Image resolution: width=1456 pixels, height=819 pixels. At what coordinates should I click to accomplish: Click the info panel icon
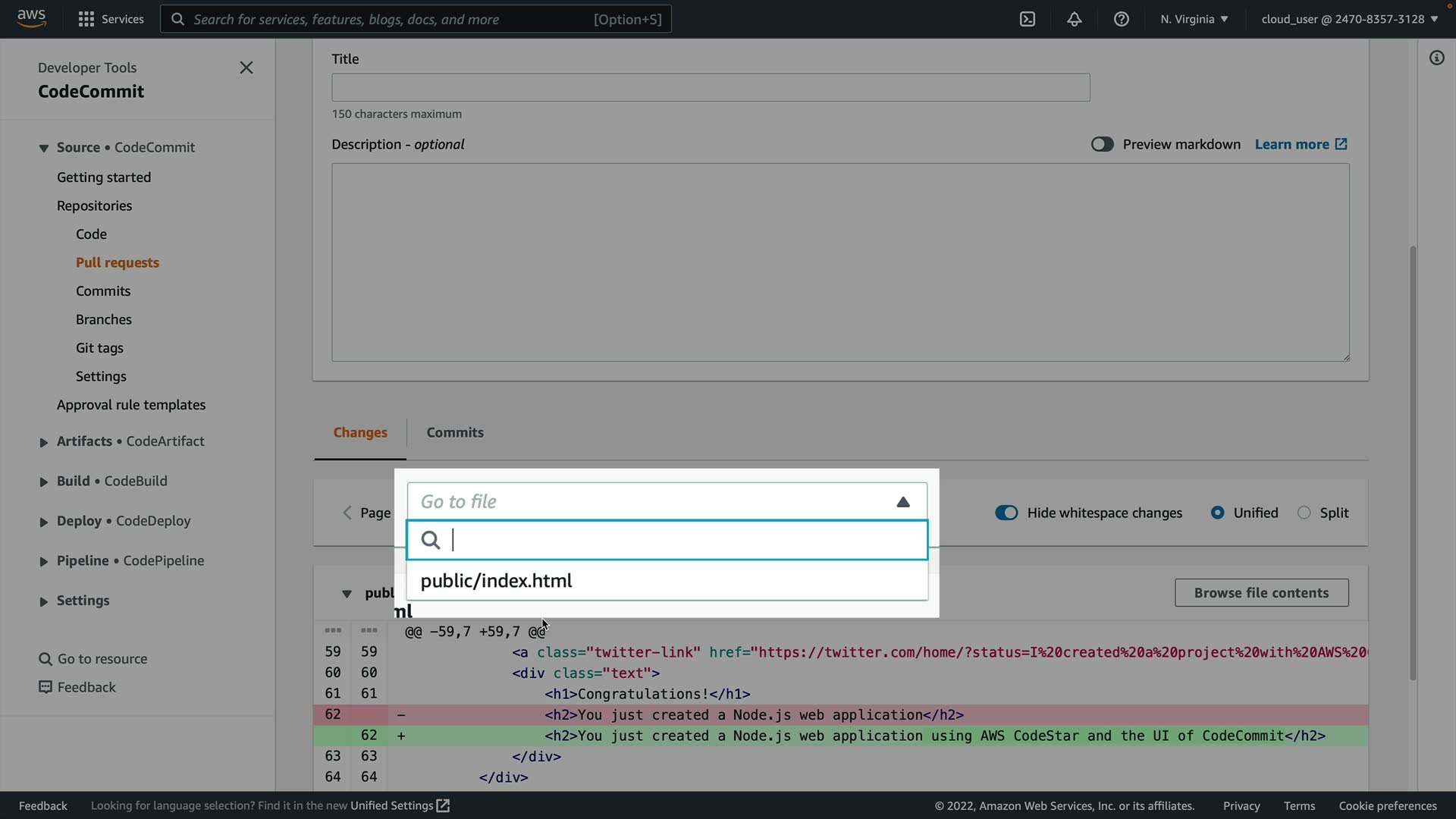[1436, 58]
